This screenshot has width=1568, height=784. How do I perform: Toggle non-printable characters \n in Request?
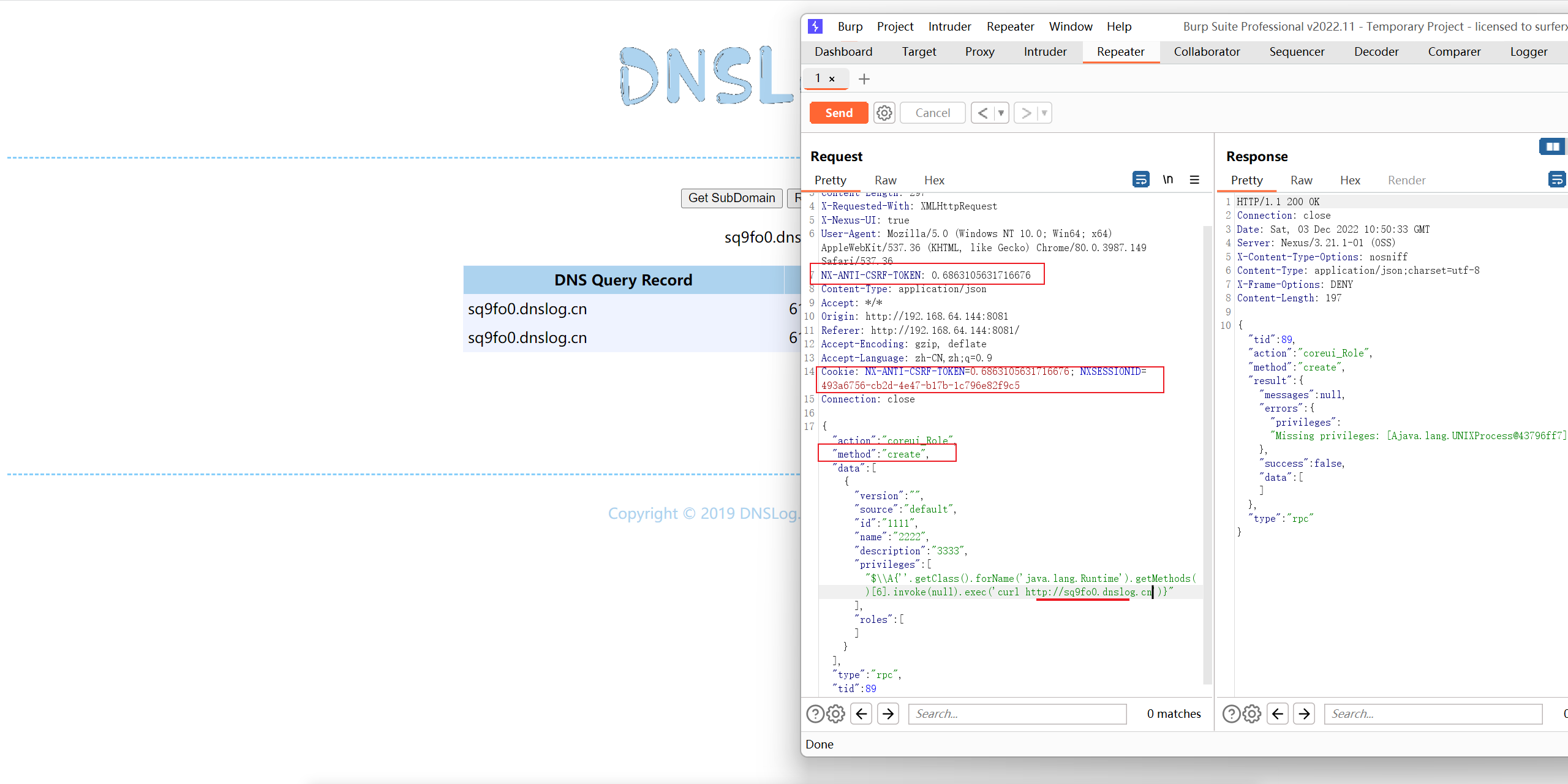[x=1167, y=179]
